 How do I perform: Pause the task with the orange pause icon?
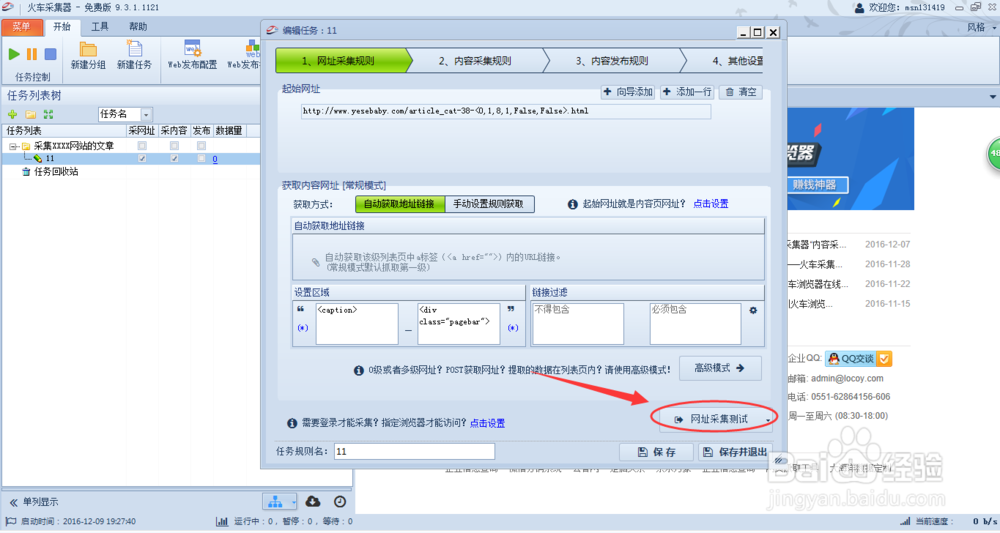pyautogui.click(x=32, y=54)
